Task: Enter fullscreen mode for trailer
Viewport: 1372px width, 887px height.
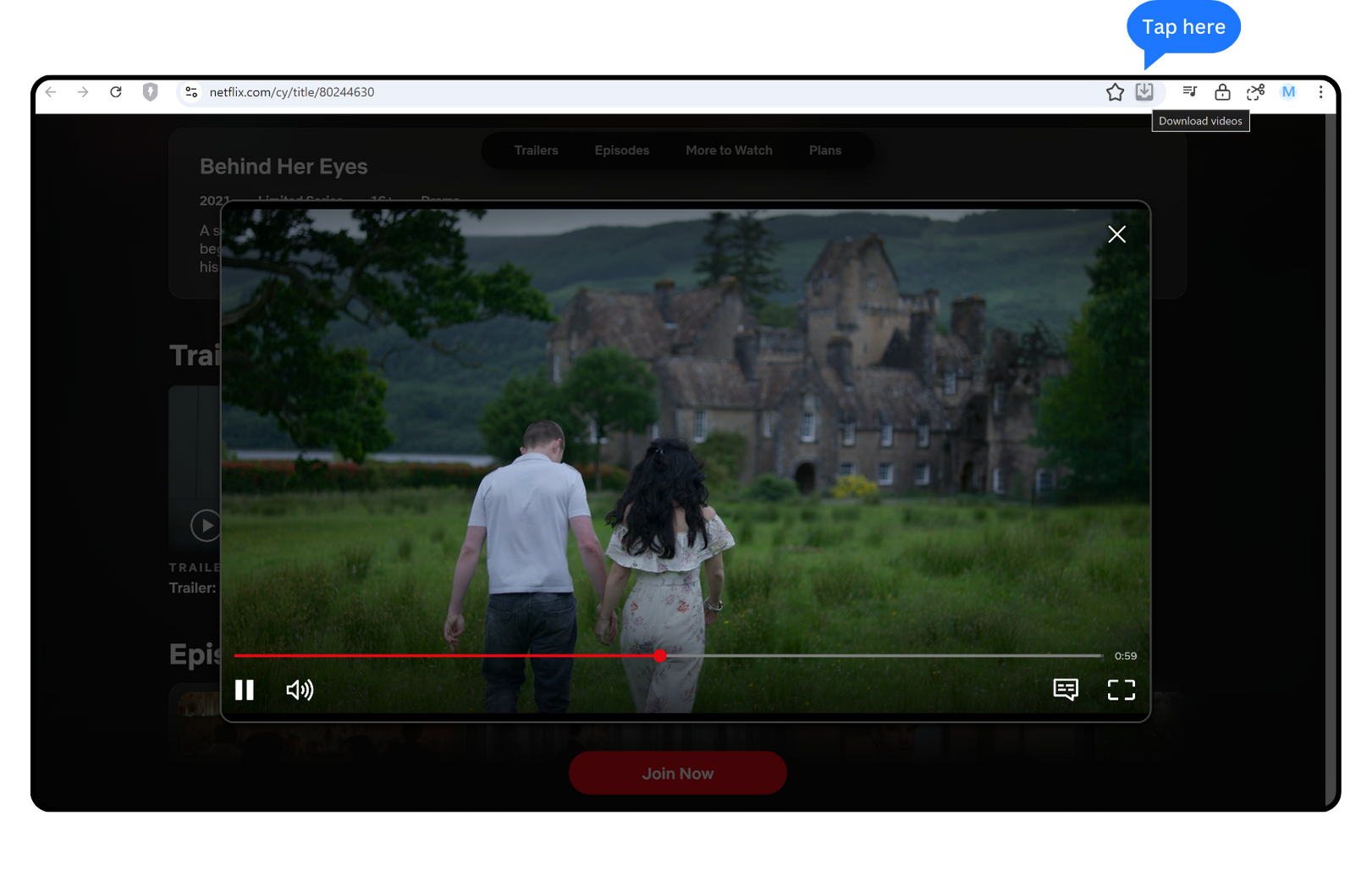Action: point(1121,690)
